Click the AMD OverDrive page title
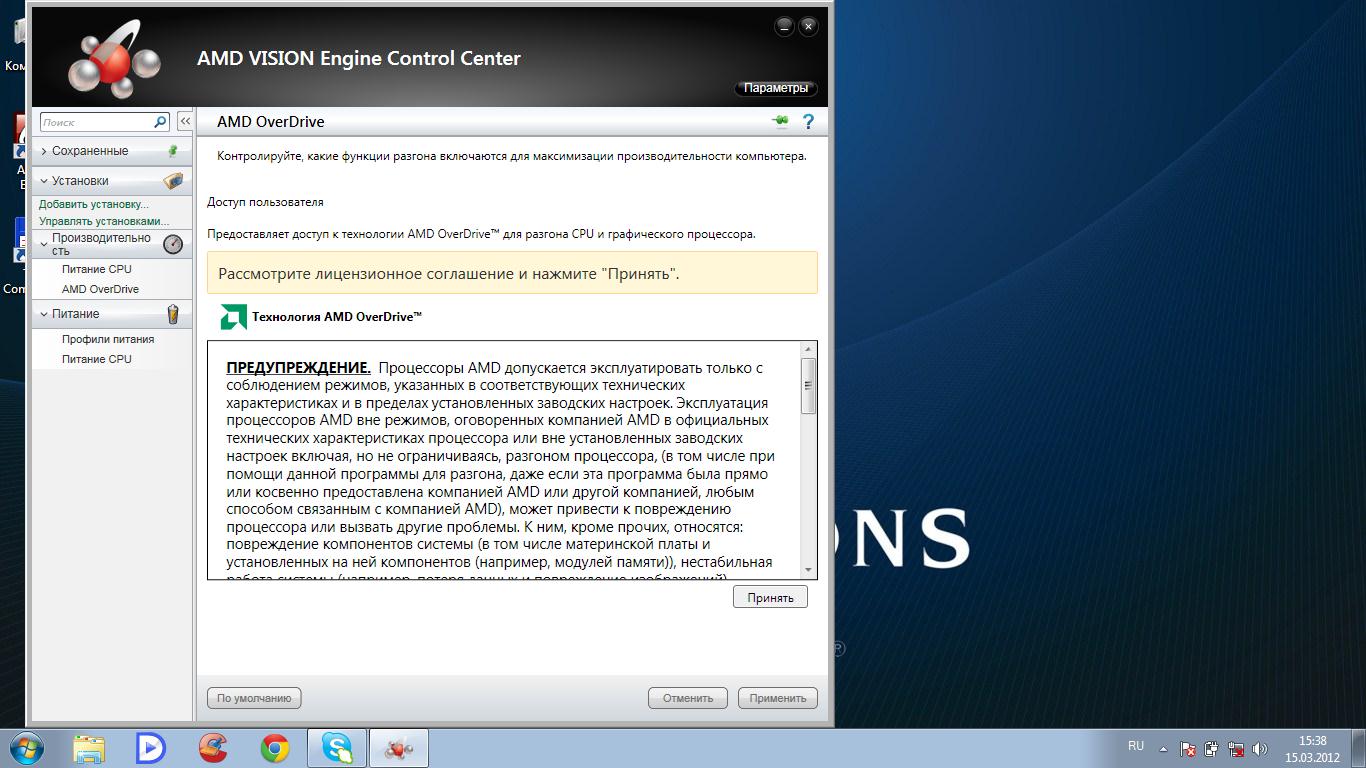Viewport: 1366px width, 768px height. [271, 121]
